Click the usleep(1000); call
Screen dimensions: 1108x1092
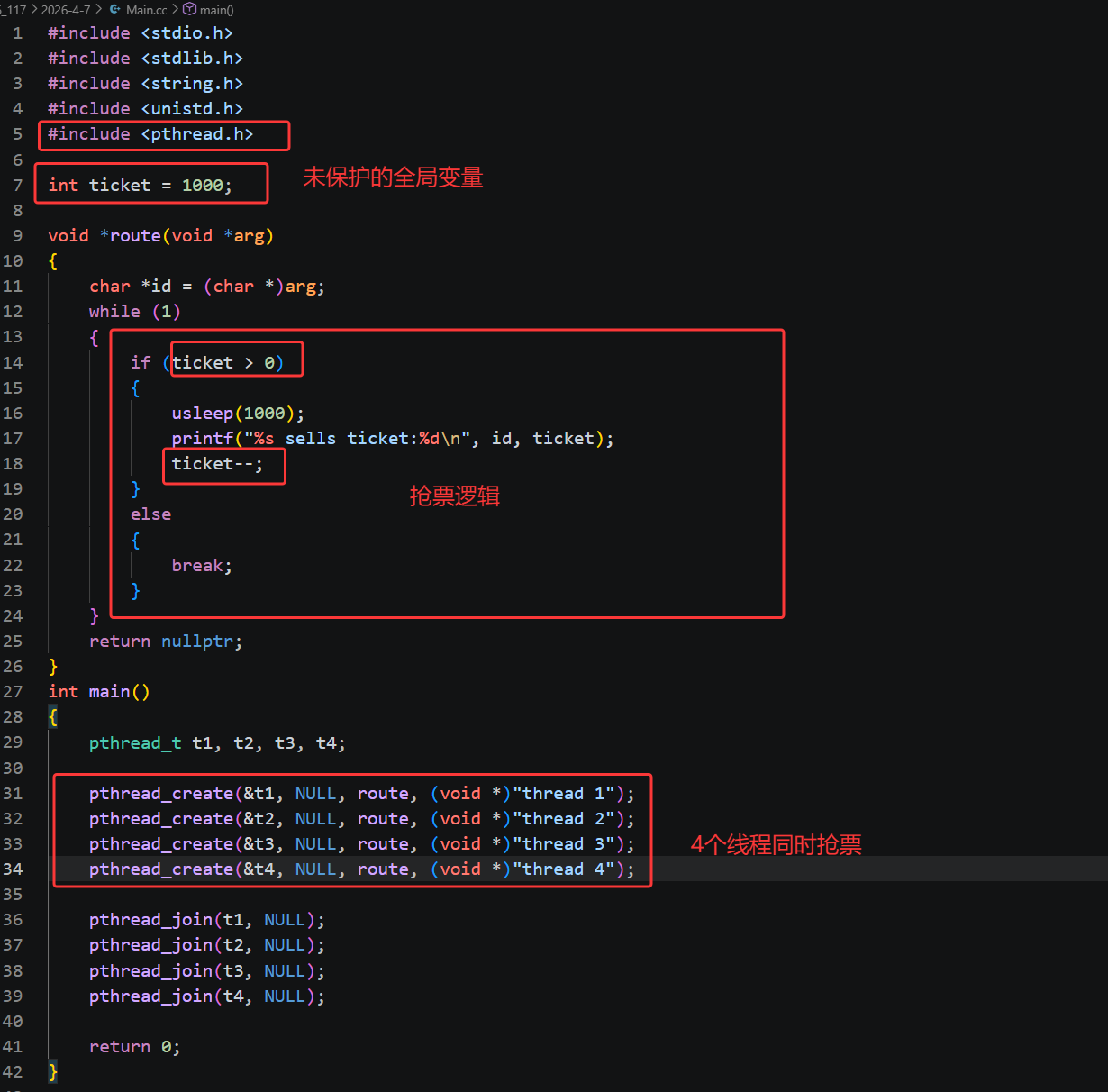[238, 414]
